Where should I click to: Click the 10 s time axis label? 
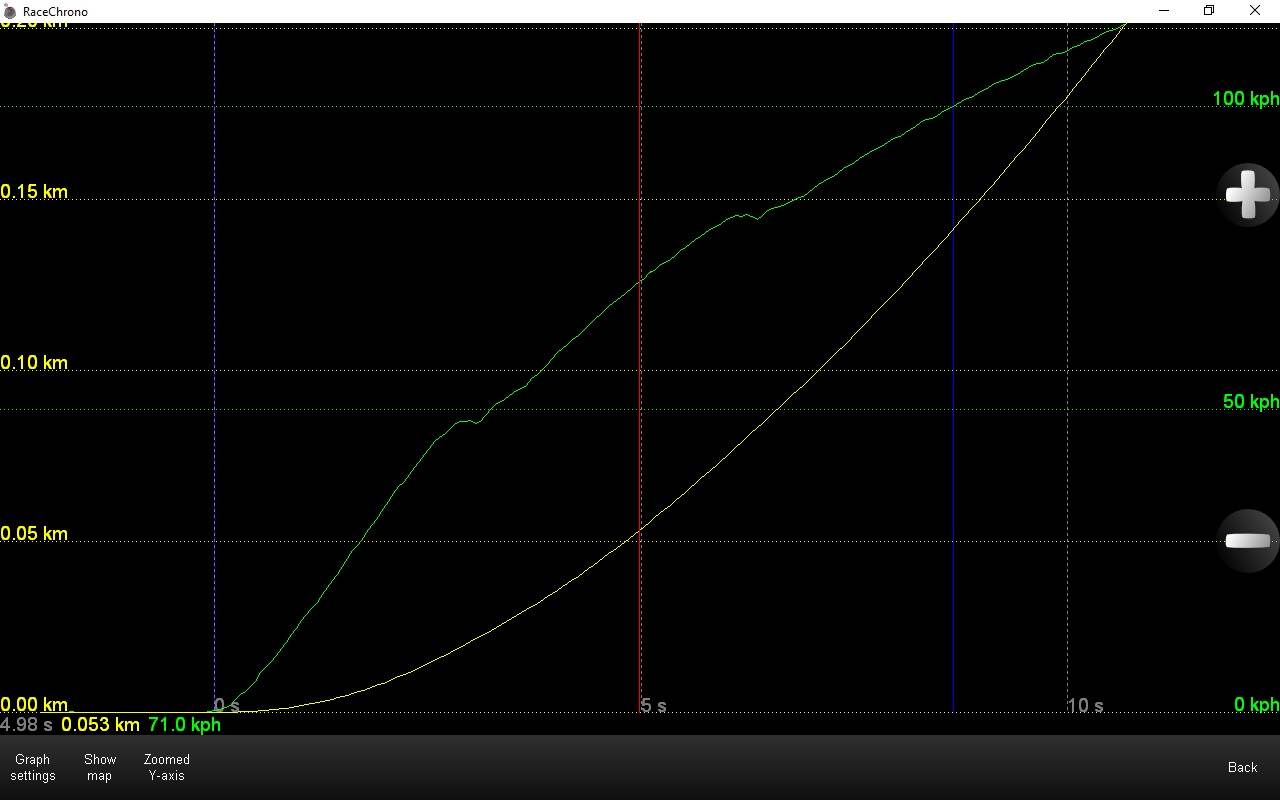coord(1085,705)
